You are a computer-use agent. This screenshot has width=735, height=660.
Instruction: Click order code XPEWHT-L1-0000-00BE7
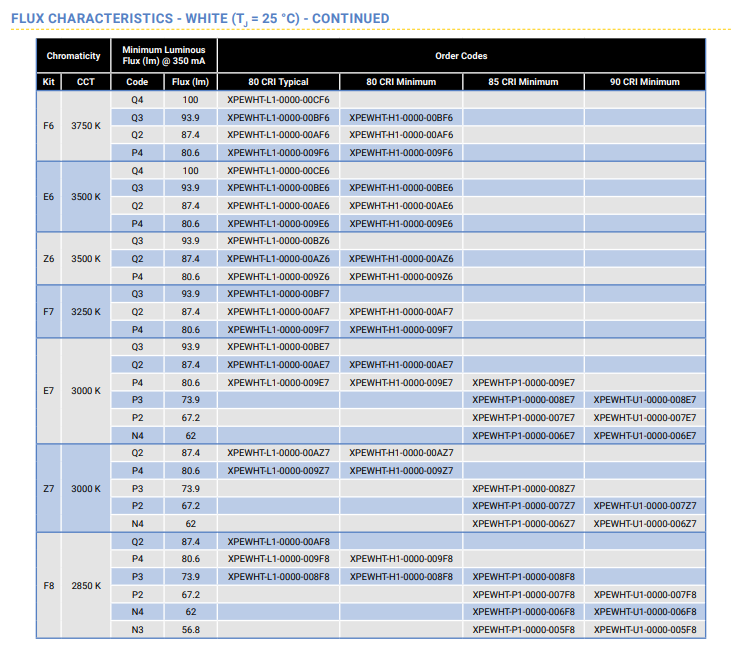278,347
